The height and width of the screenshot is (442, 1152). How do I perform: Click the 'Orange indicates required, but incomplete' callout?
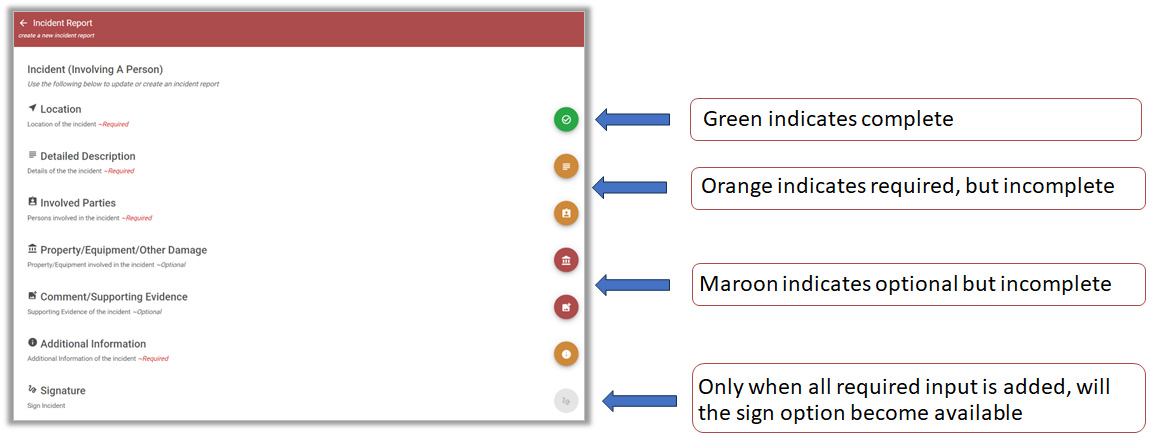(x=918, y=188)
